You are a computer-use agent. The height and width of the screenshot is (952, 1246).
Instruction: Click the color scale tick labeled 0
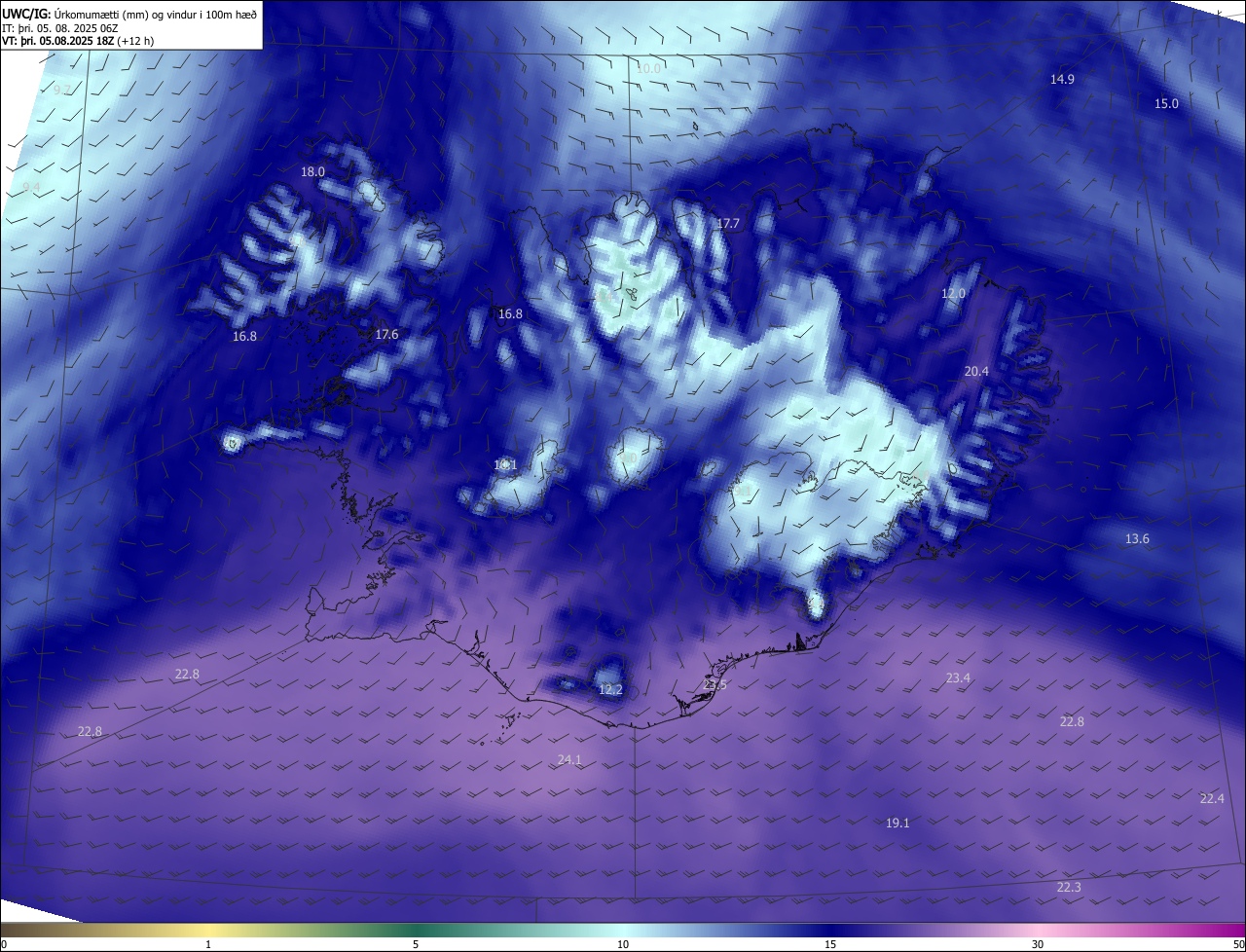tap(4, 944)
